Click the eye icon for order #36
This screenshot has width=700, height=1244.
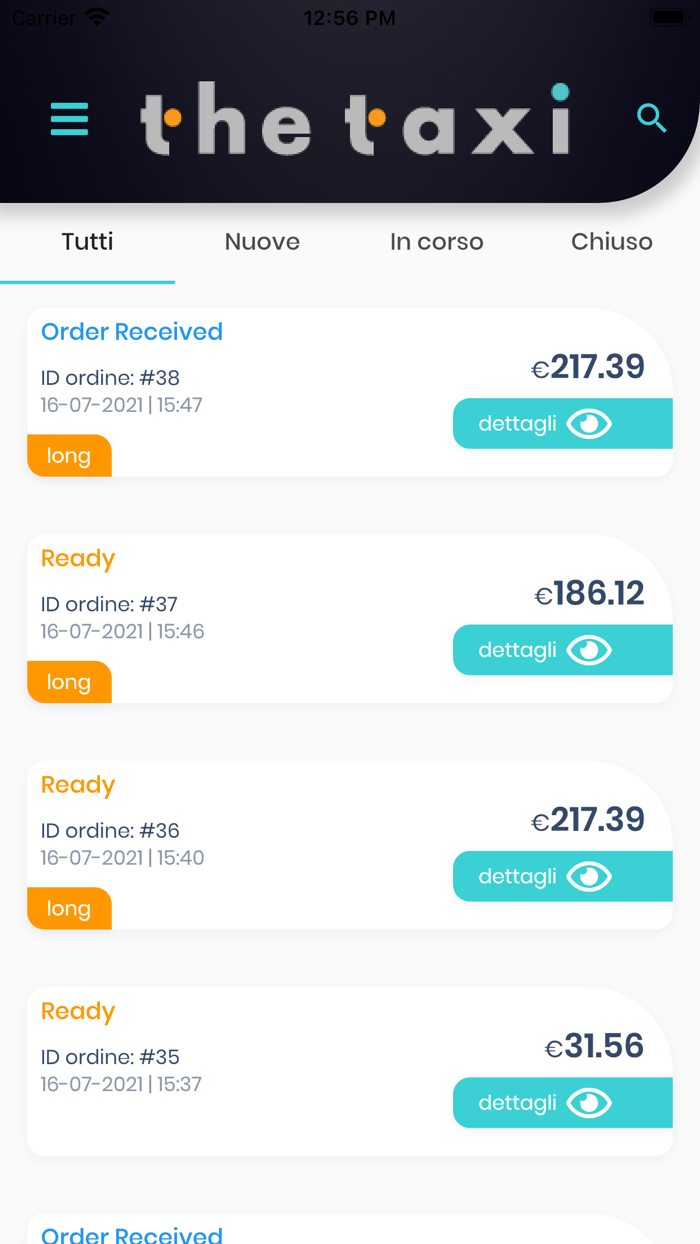coord(589,877)
